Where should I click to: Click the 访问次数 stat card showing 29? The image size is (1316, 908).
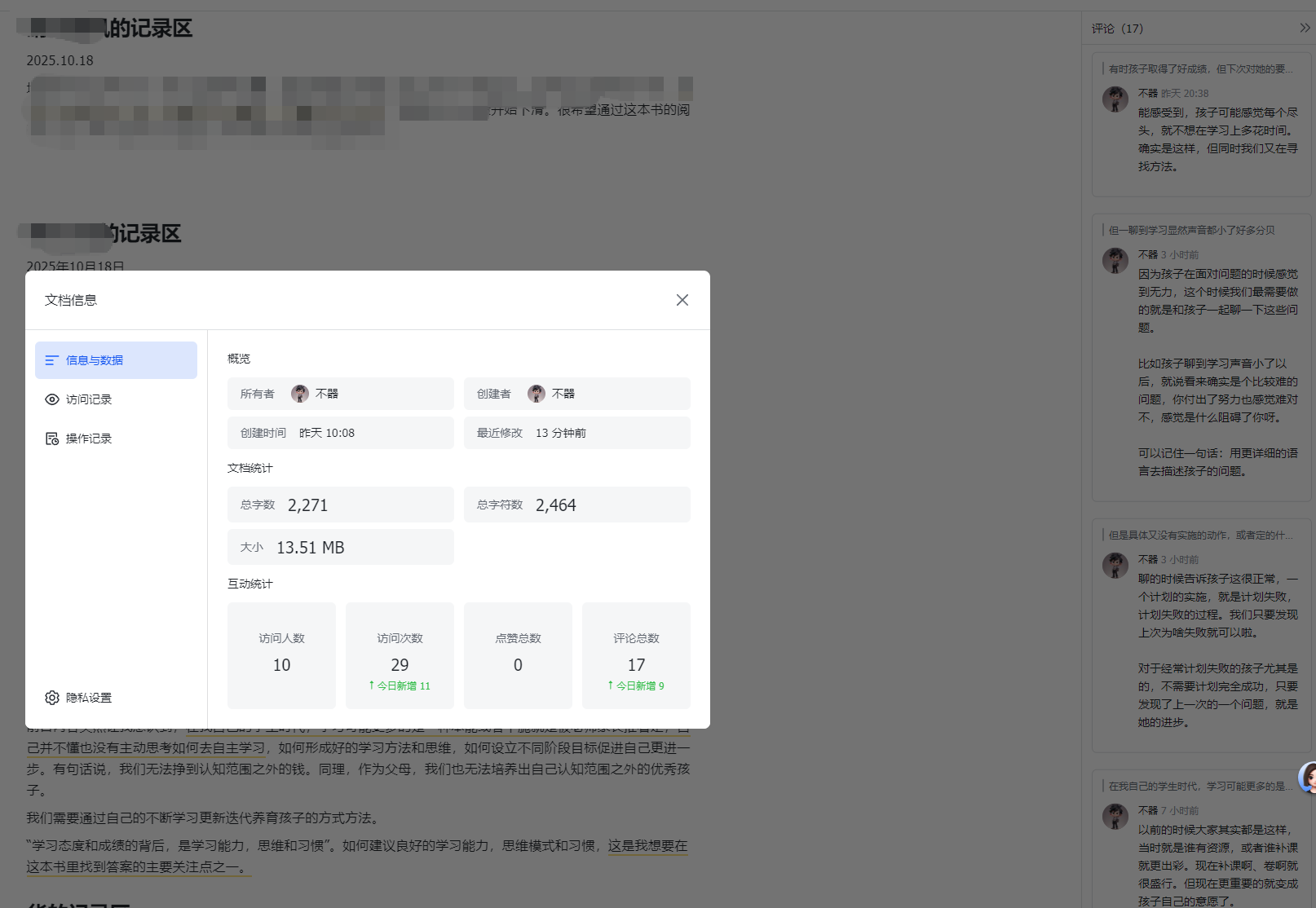(400, 656)
